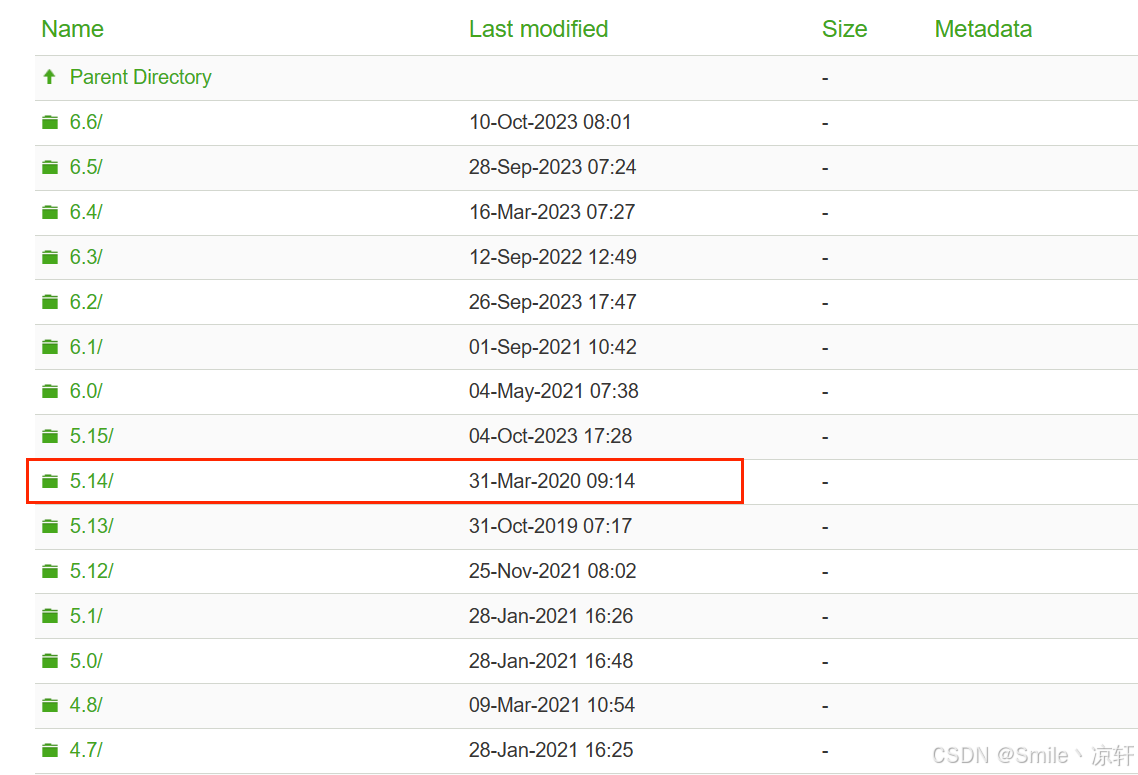Select date text 31-Mar-2020 09:14
This screenshot has width=1138, height=775.
552,481
